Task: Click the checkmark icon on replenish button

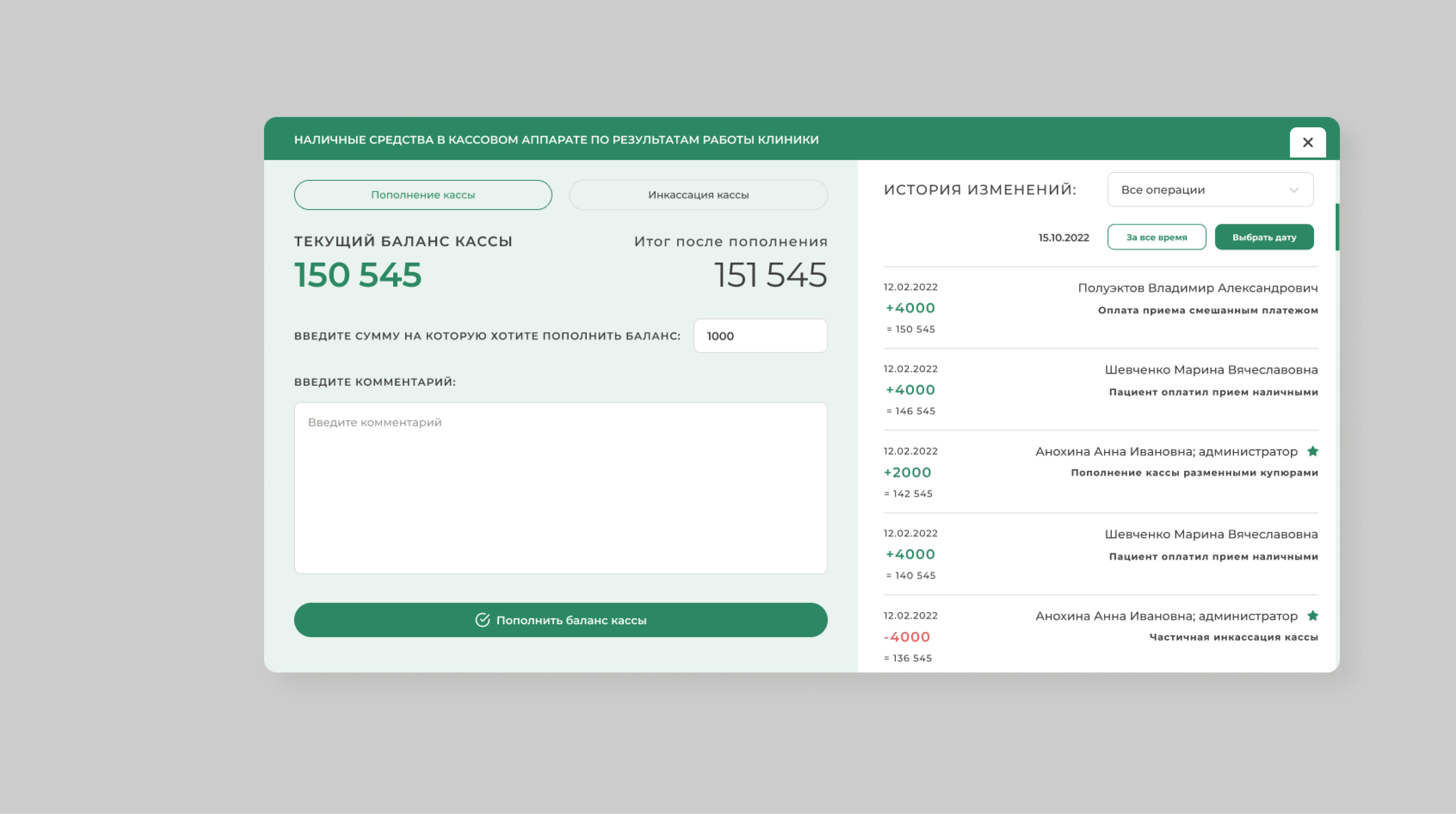Action: click(x=482, y=620)
